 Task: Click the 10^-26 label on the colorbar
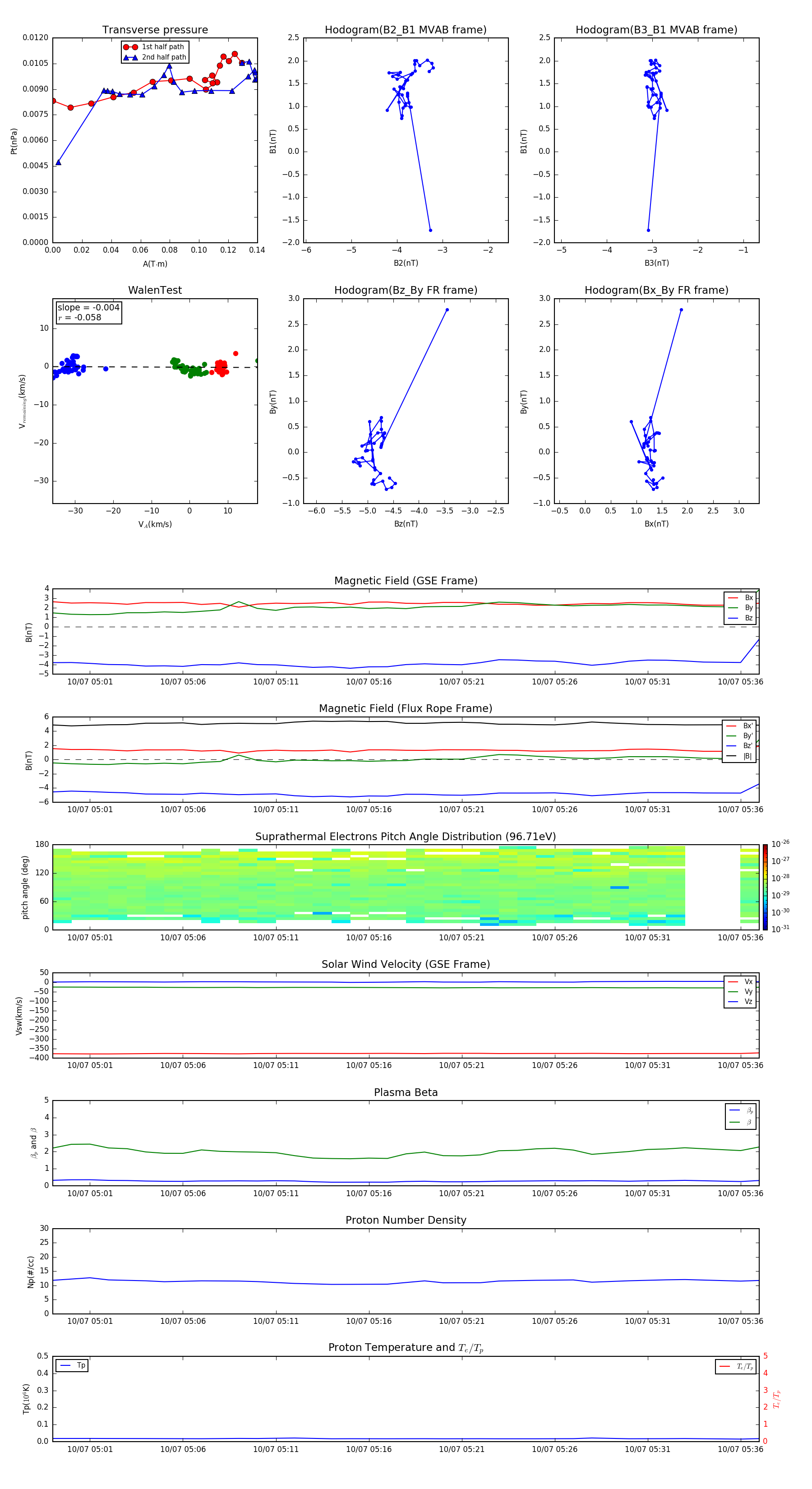click(780, 844)
